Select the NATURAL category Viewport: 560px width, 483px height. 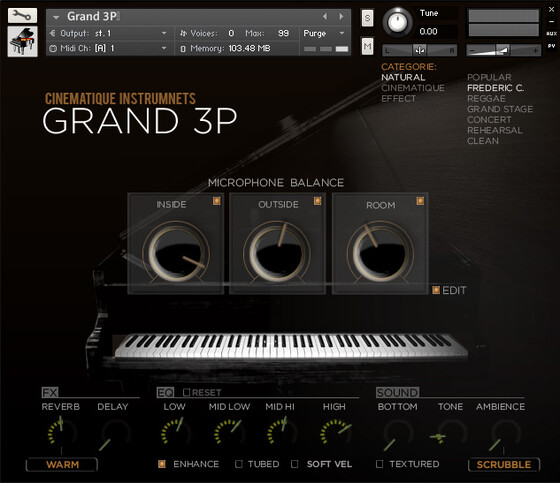click(403, 78)
